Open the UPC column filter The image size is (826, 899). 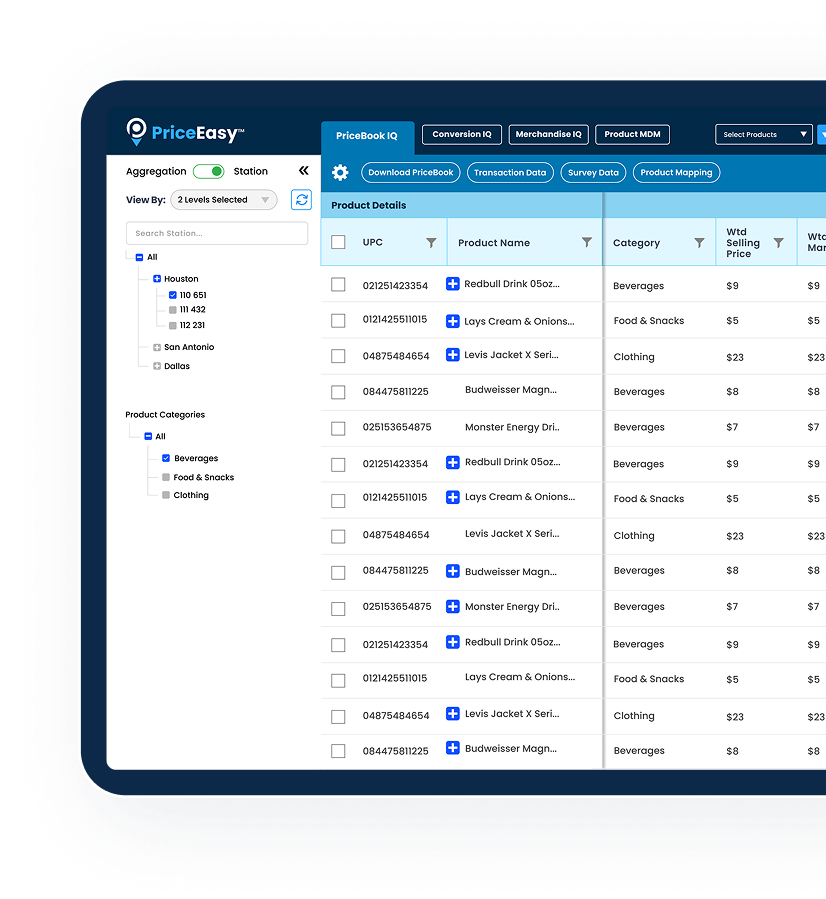(431, 243)
